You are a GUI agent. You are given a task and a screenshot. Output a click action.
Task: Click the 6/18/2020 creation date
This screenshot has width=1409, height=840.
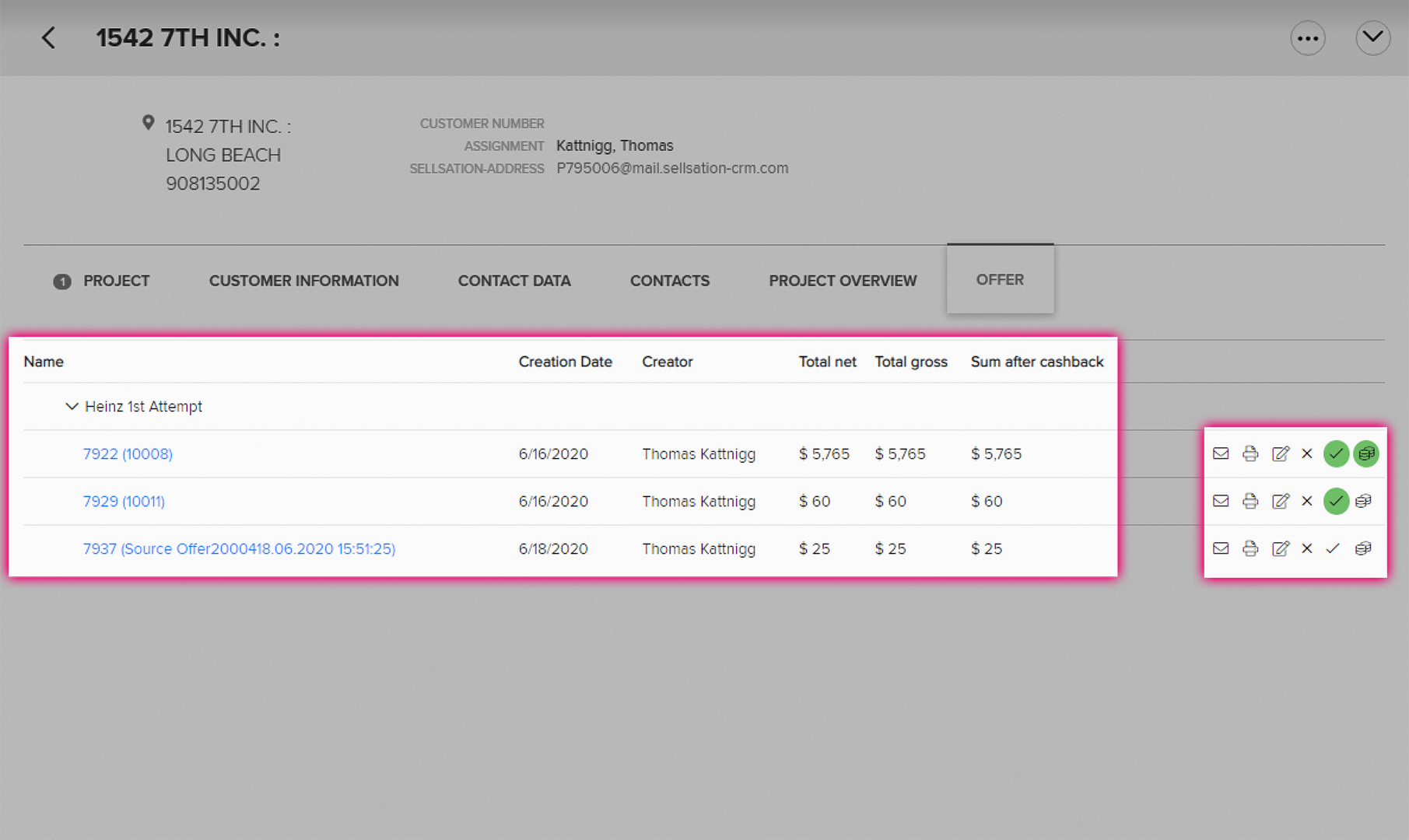(x=553, y=549)
